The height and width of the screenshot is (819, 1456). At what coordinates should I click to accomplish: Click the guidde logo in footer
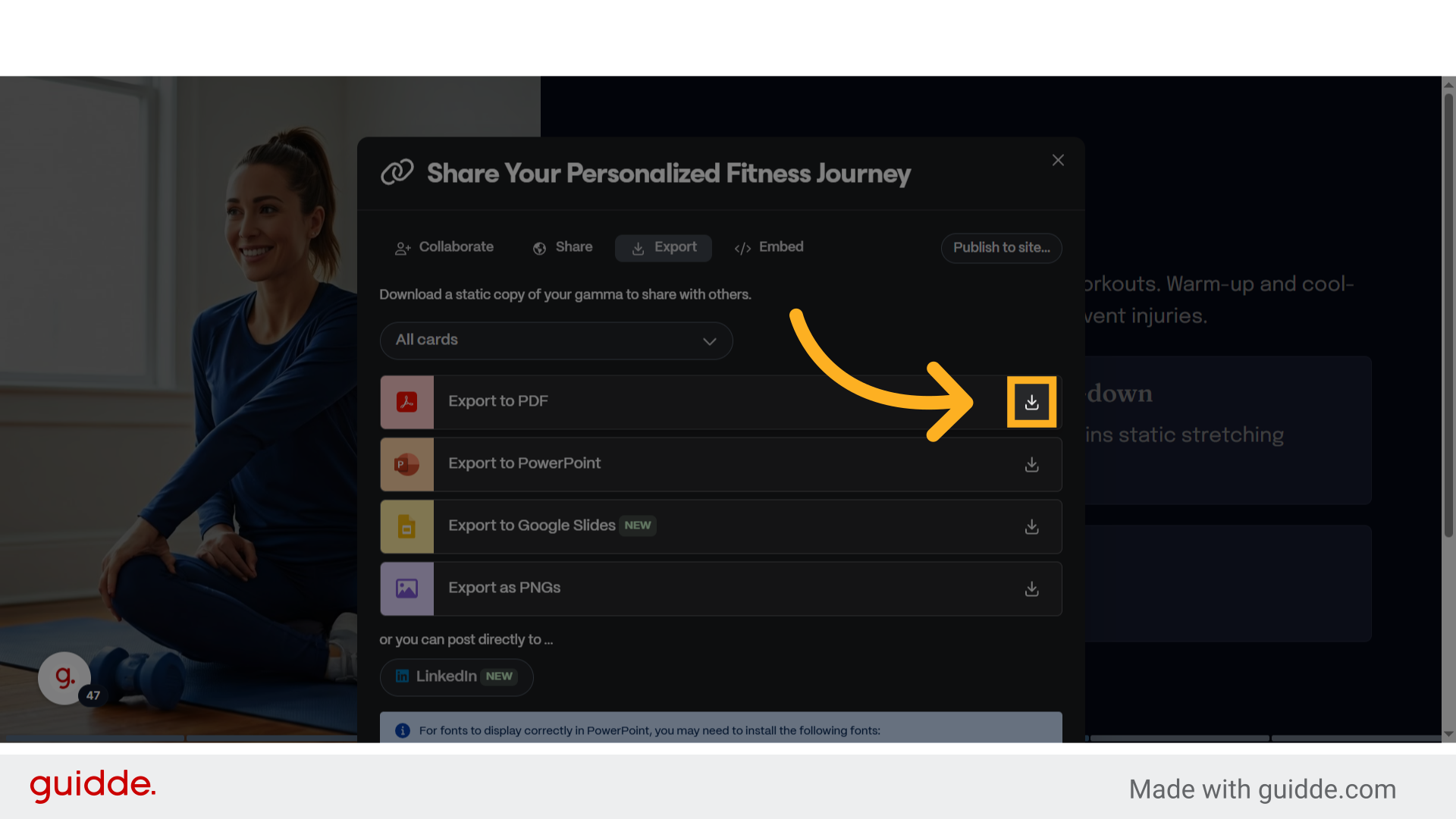pyautogui.click(x=93, y=786)
